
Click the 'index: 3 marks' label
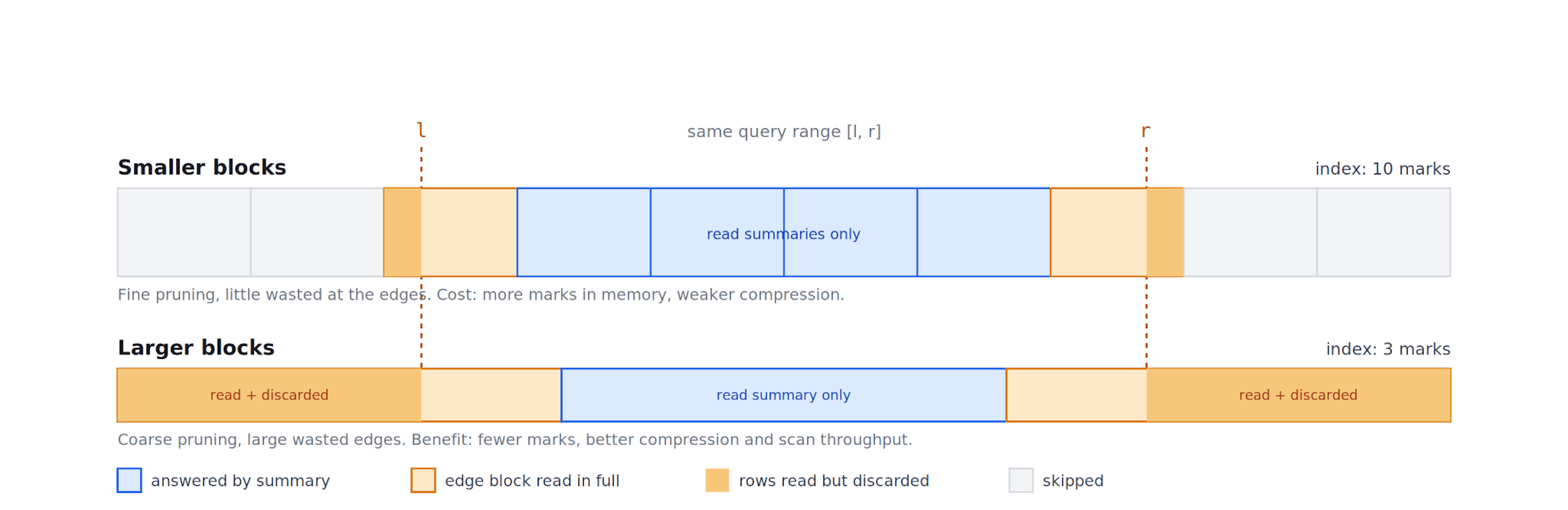pos(1388,349)
